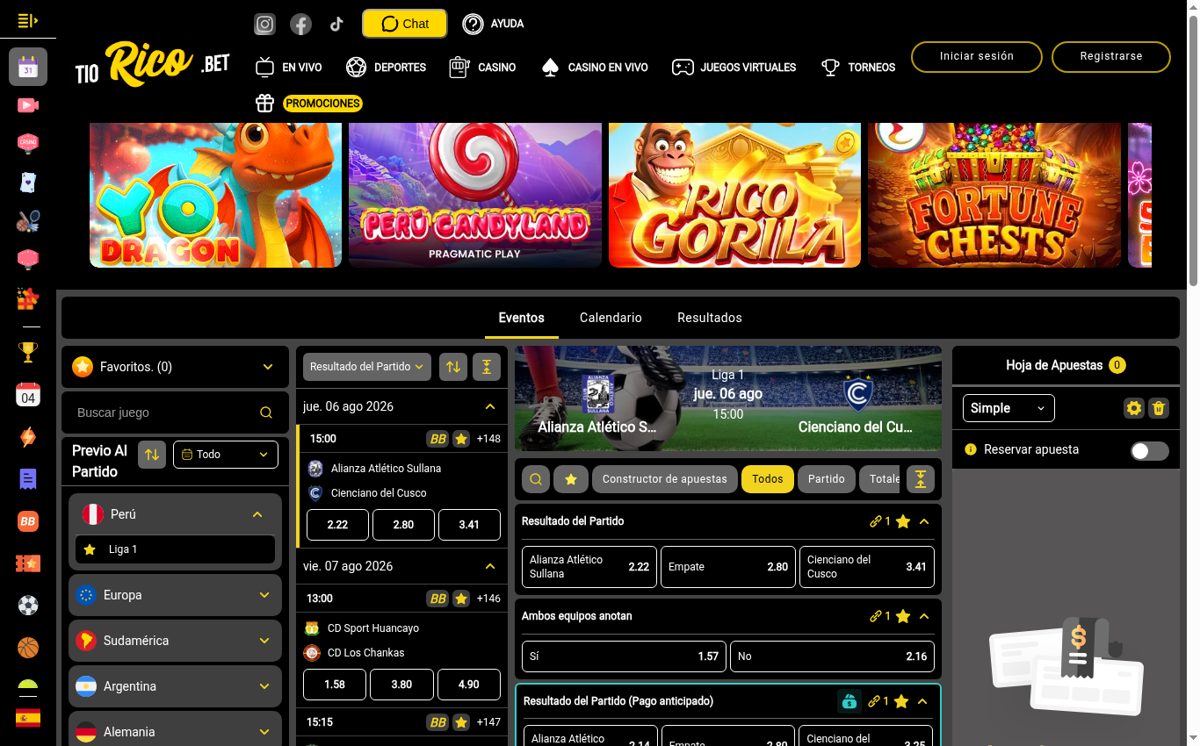1200x746 pixels.
Task: Open the Chat button
Action: tap(405, 24)
